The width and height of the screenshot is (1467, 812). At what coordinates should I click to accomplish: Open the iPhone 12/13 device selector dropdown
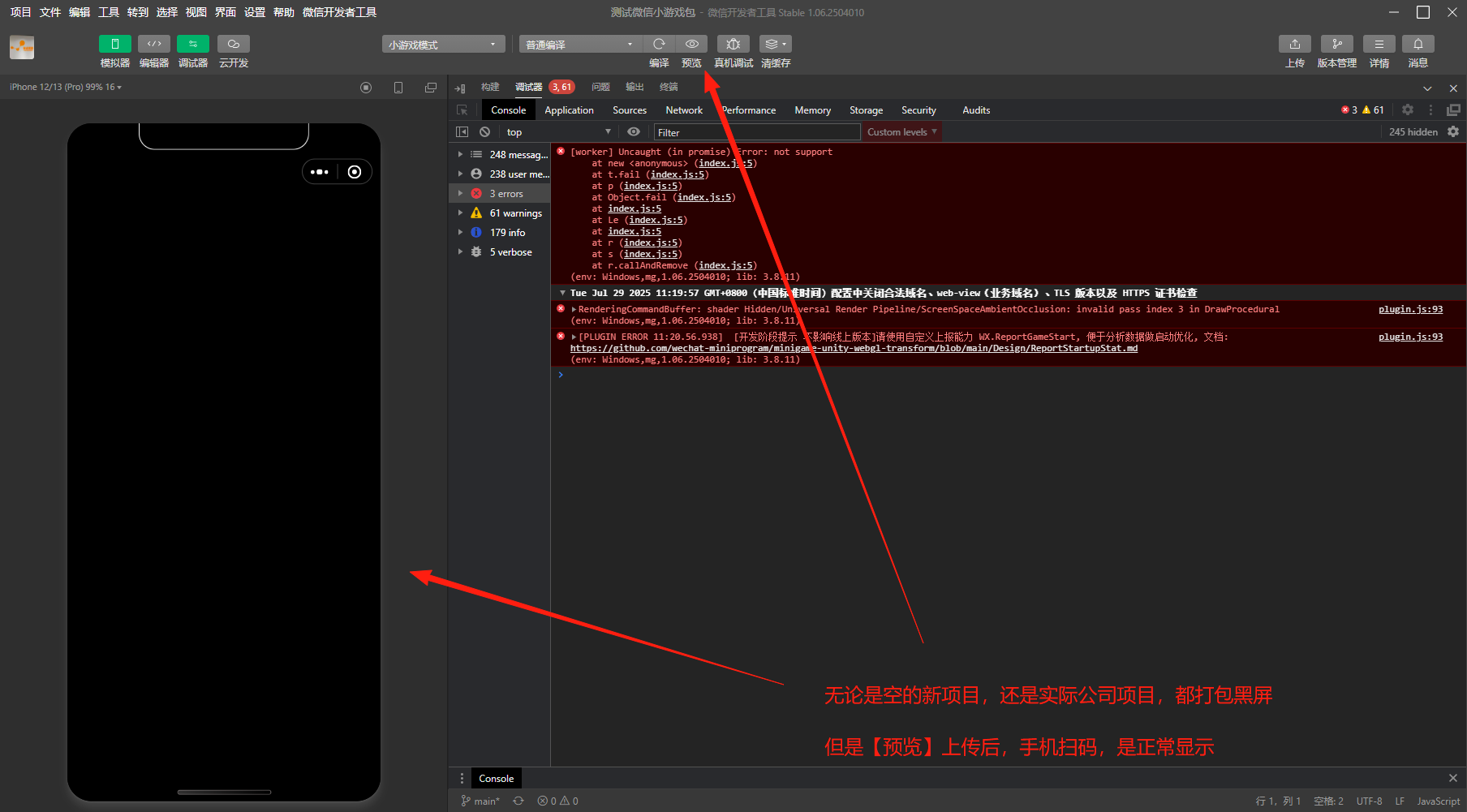coord(66,87)
